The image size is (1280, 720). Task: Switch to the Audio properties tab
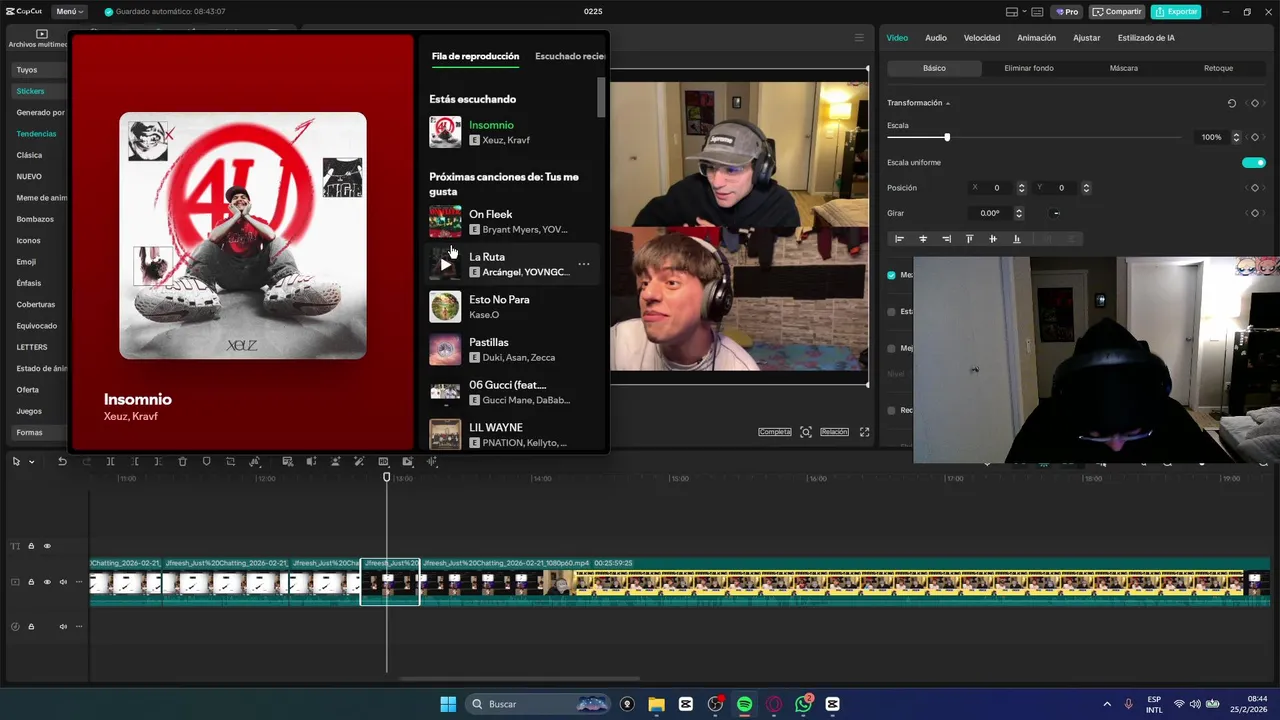click(936, 38)
